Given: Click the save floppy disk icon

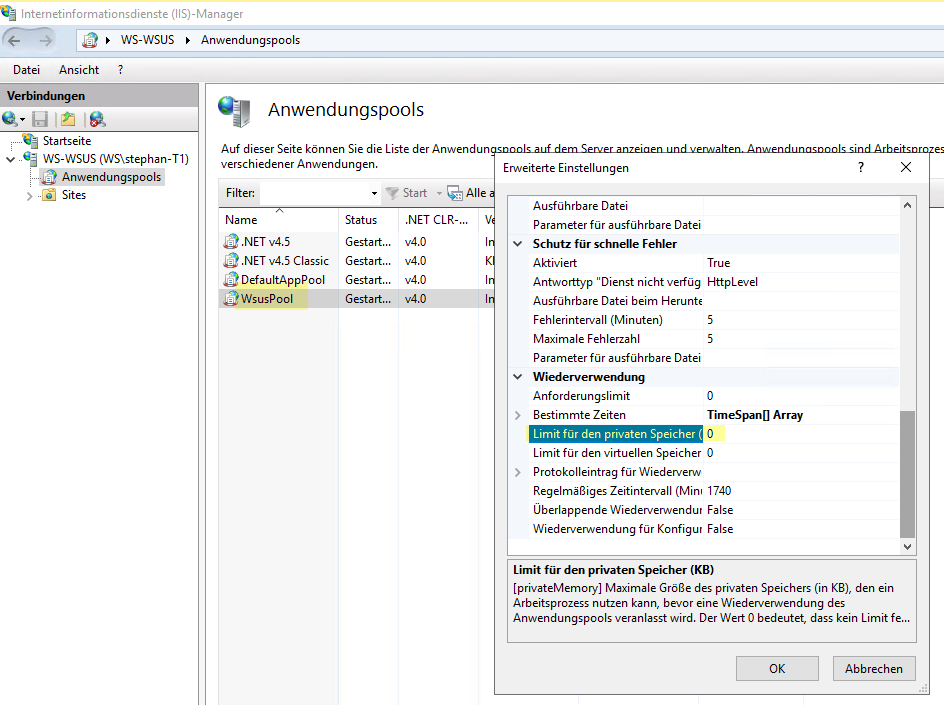Looking at the screenshot, I should tap(40, 119).
